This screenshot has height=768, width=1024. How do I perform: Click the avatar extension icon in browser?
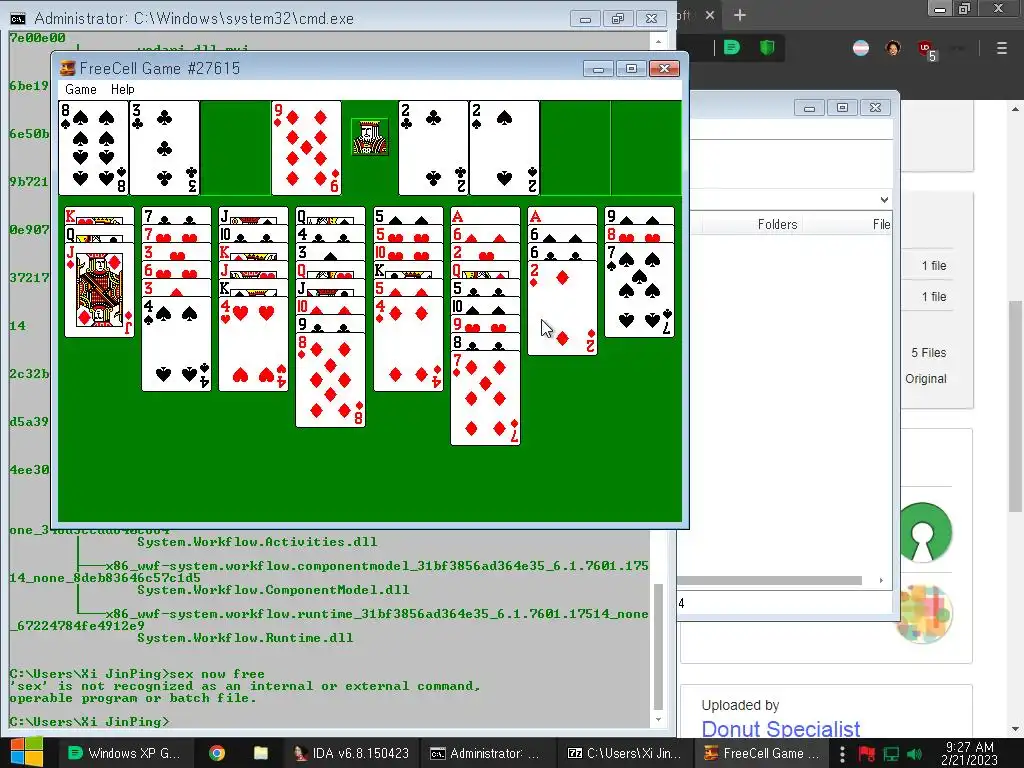point(893,48)
